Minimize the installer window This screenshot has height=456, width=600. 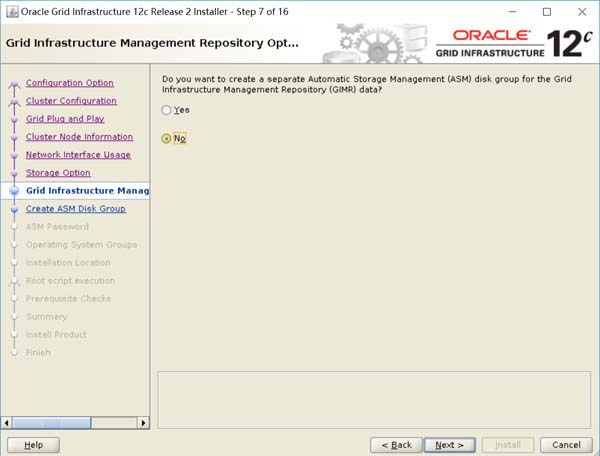[x=512, y=12]
